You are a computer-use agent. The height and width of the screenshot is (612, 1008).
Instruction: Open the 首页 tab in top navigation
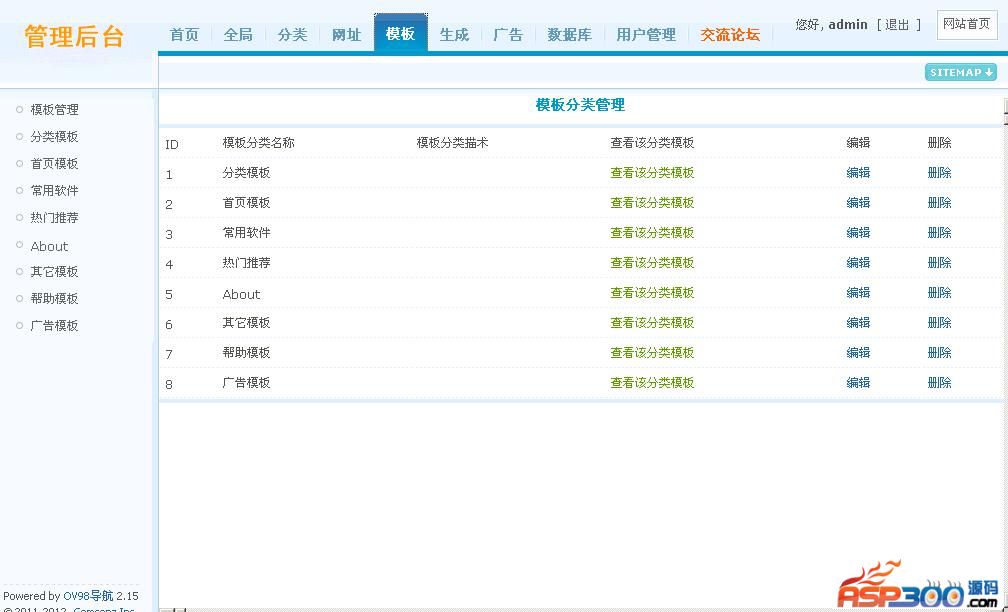pyautogui.click(x=184, y=34)
